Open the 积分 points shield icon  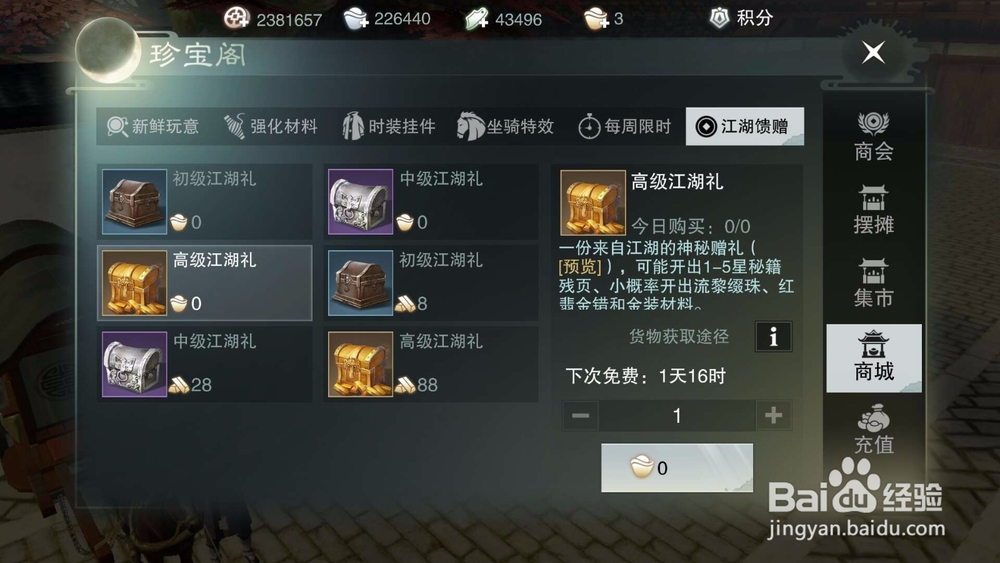(719, 18)
